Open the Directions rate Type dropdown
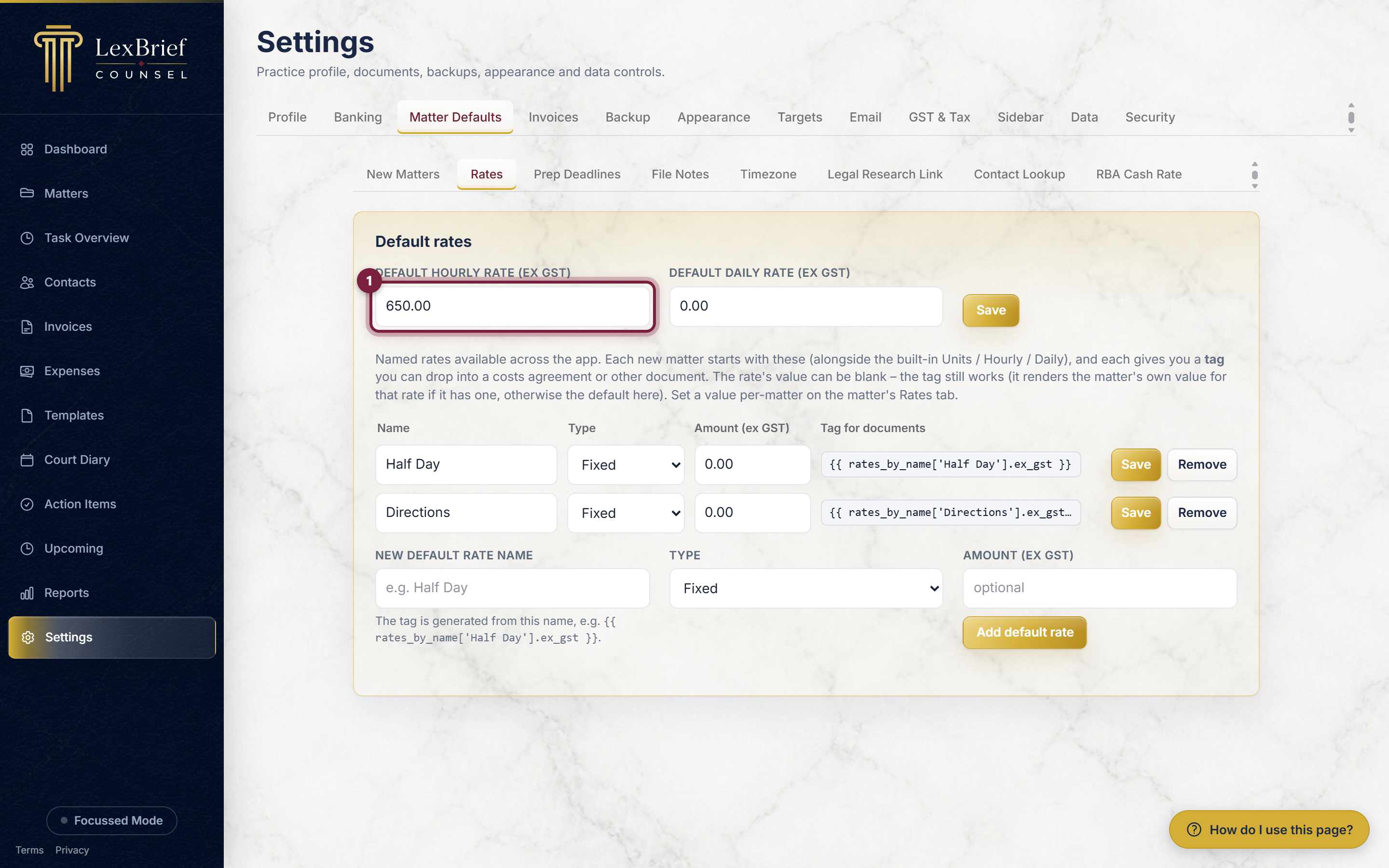 pos(626,513)
